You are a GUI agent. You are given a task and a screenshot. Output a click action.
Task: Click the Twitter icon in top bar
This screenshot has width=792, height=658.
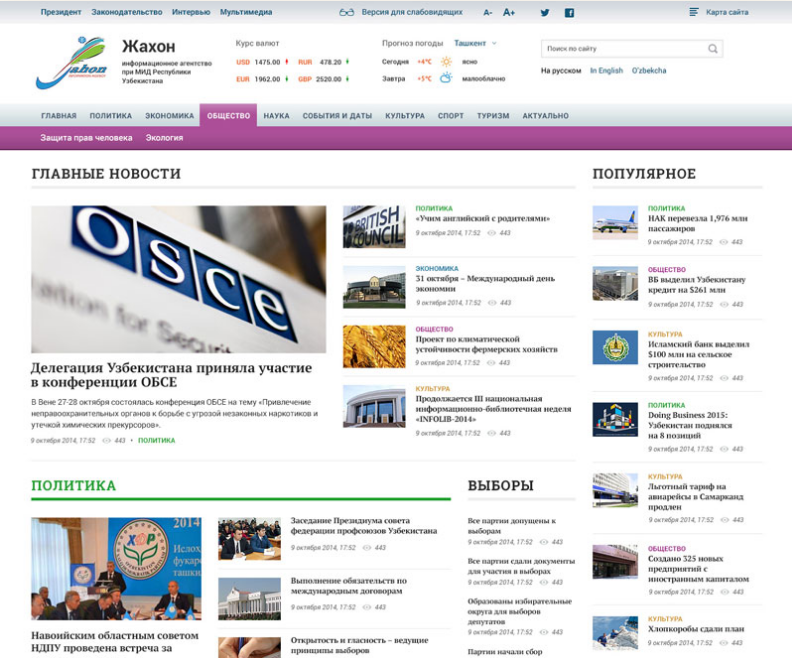(x=544, y=13)
